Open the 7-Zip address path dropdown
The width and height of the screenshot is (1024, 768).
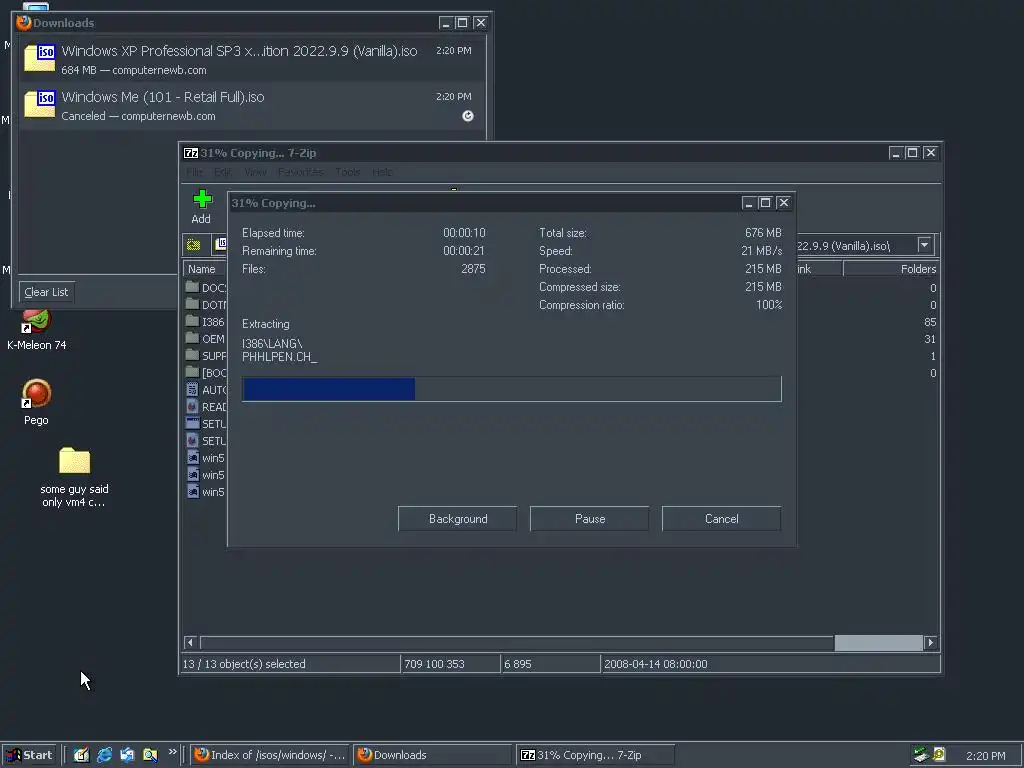(924, 245)
